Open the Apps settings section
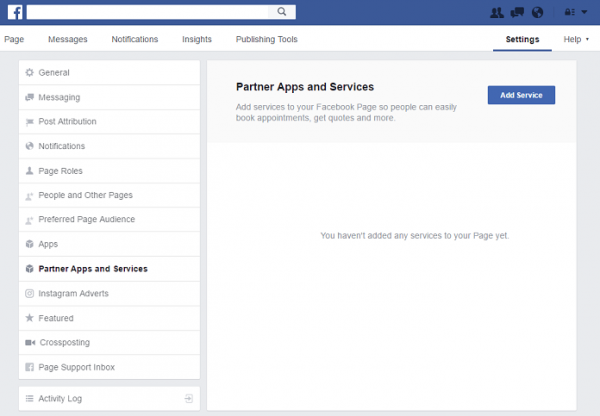The width and height of the screenshot is (600, 416). click(109, 244)
